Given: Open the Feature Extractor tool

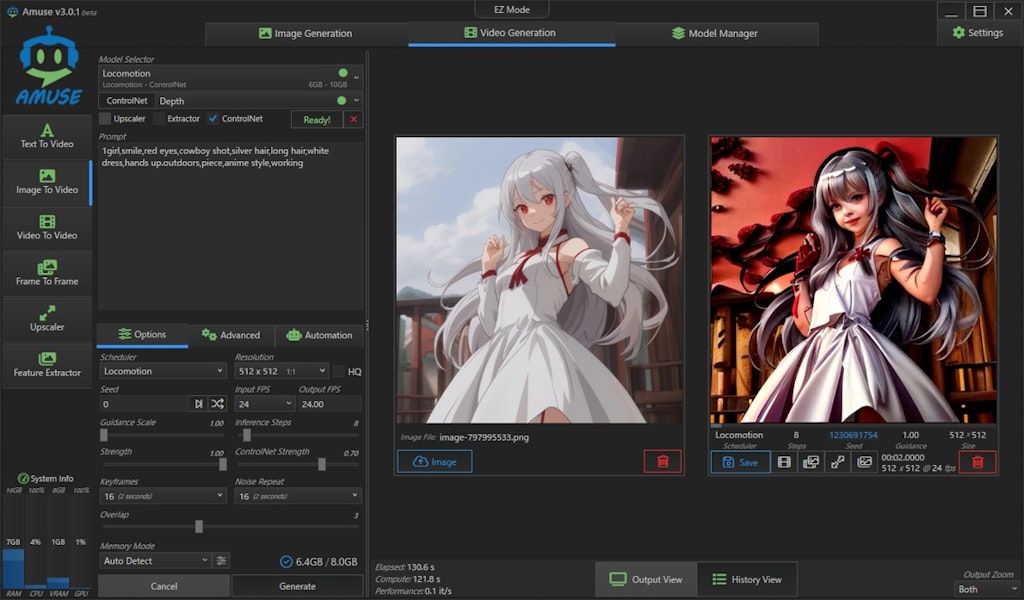Looking at the screenshot, I should pos(47,364).
